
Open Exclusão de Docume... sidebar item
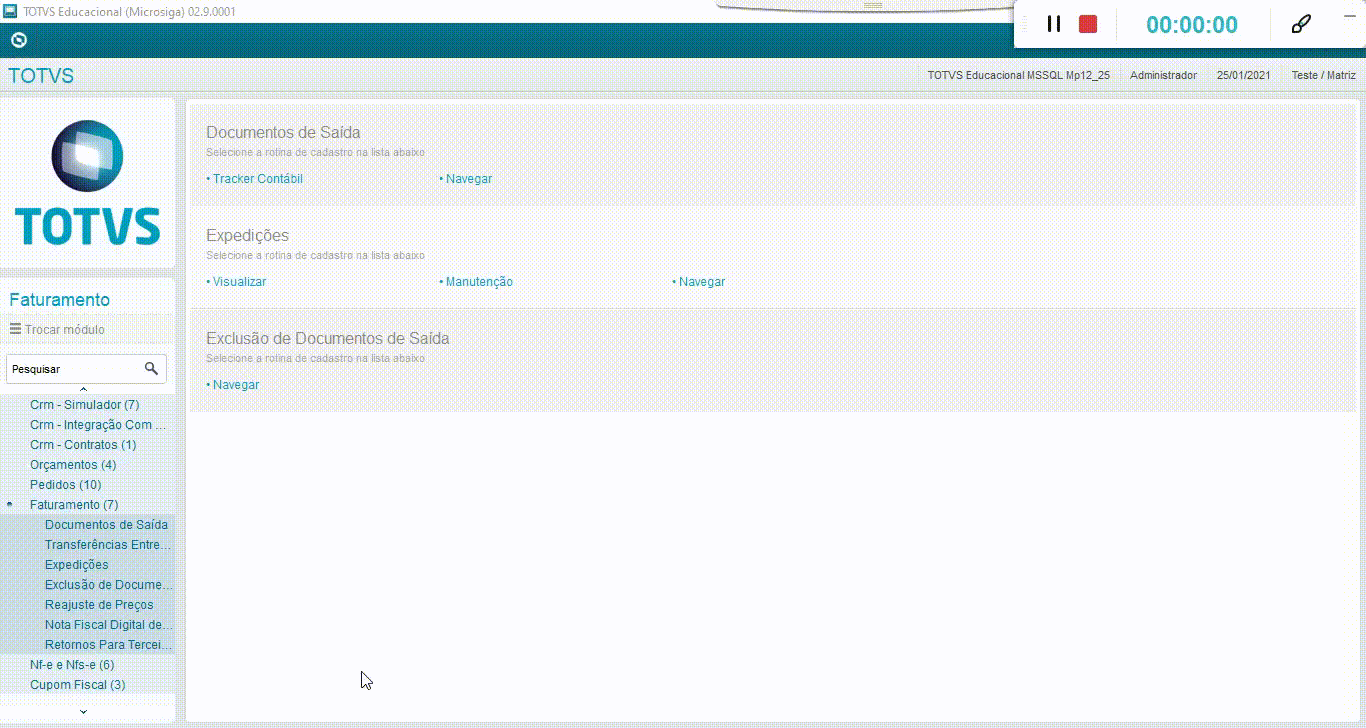pyautogui.click(x=108, y=585)
